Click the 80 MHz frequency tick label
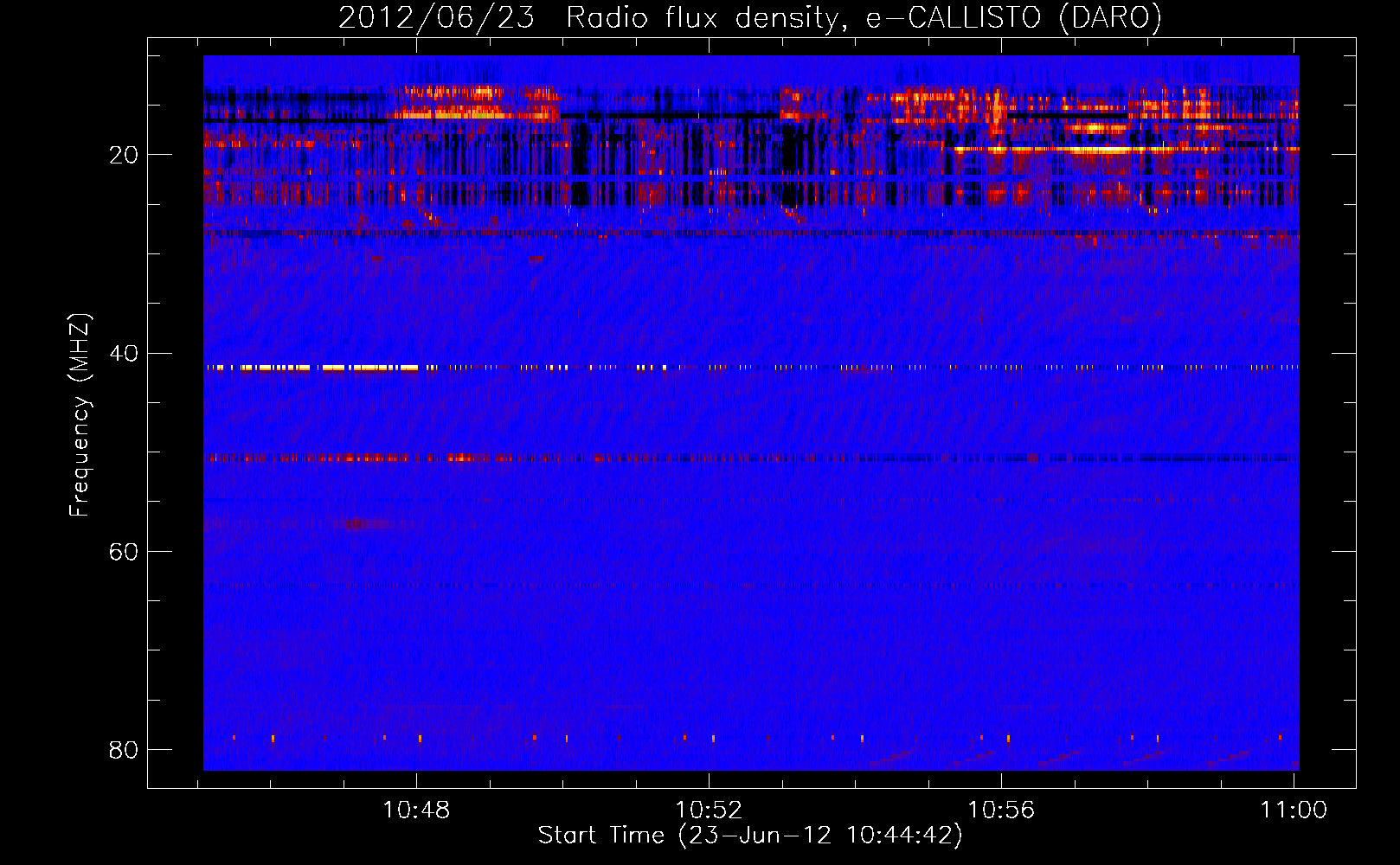 [124, 749]
